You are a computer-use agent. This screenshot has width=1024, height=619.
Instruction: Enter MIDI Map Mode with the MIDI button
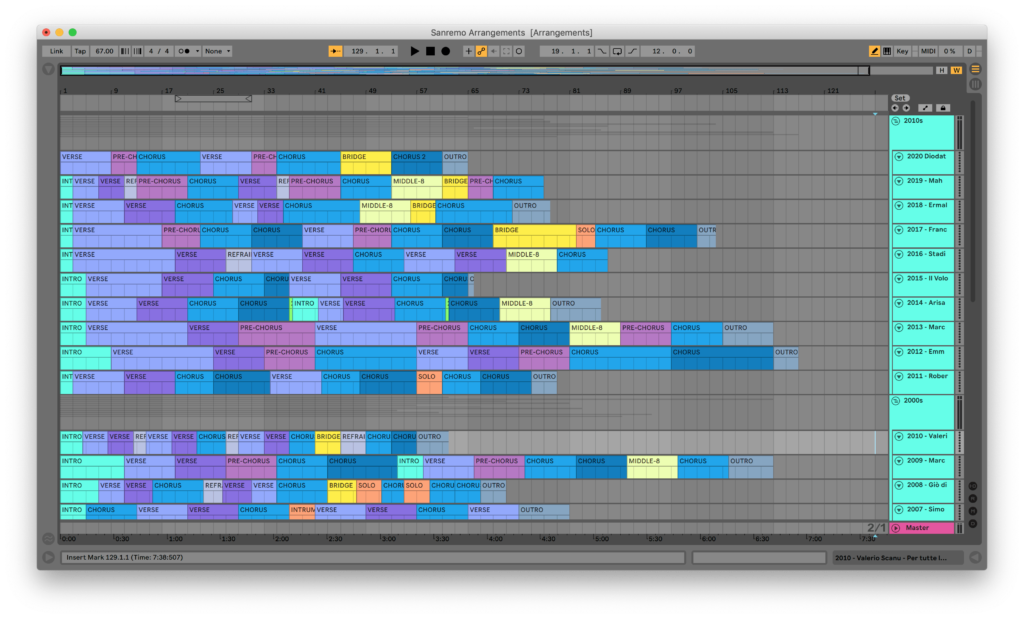(x=928, y=51)
